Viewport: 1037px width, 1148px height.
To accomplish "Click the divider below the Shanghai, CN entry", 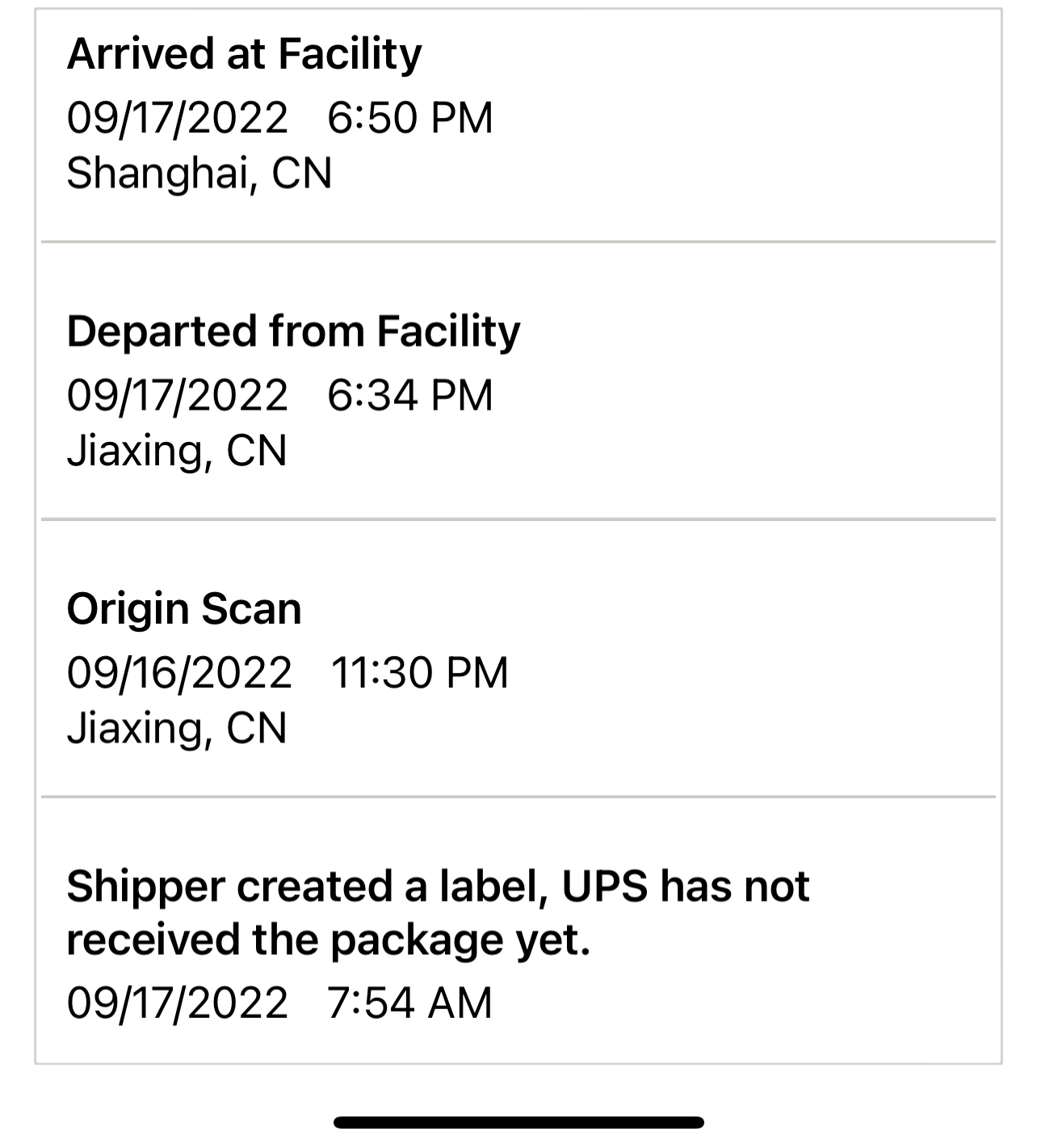I will pyautogui.click(x=518, y=242).
